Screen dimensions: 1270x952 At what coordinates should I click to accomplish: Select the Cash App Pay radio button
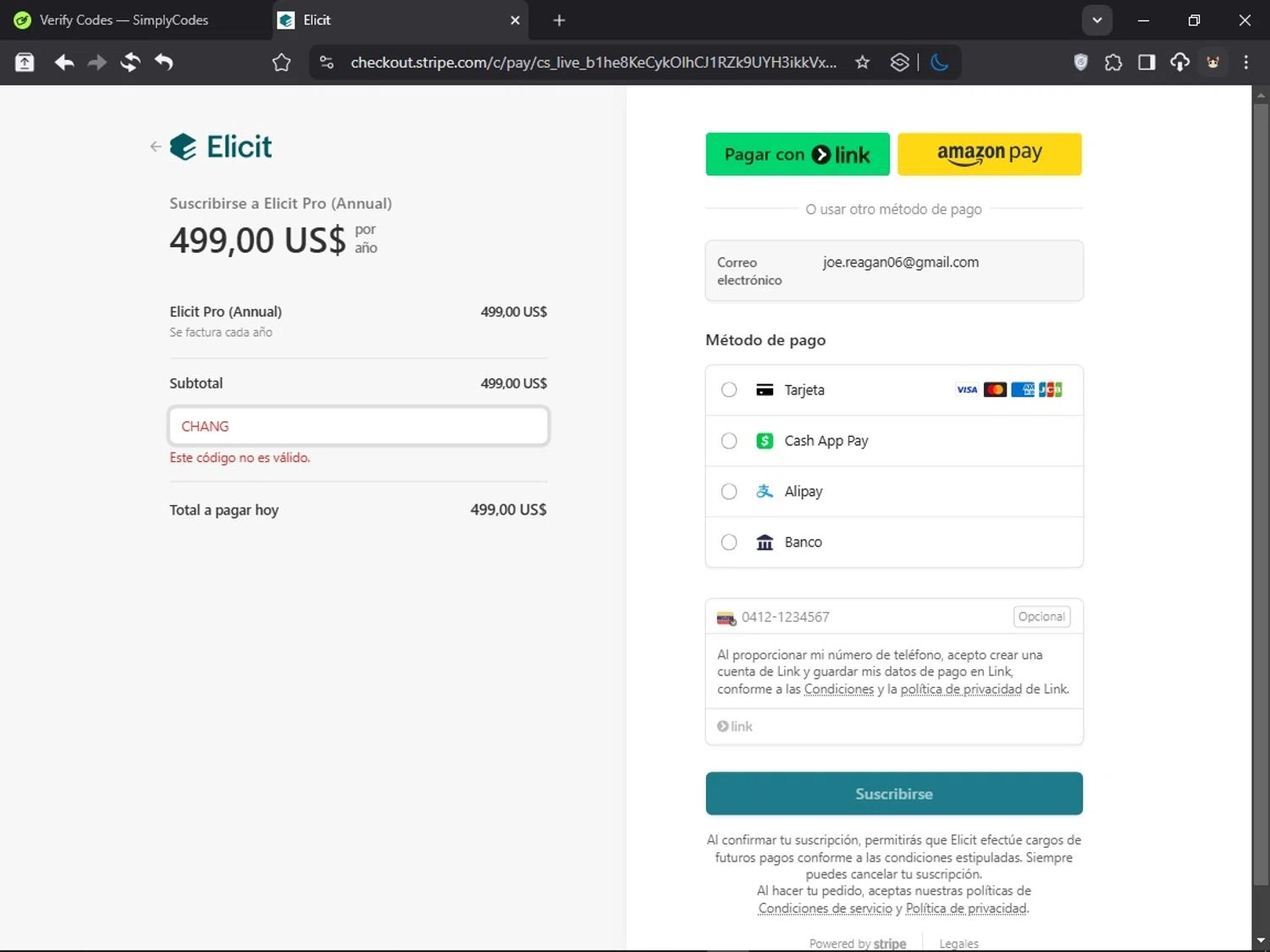(x=729, y=441)
